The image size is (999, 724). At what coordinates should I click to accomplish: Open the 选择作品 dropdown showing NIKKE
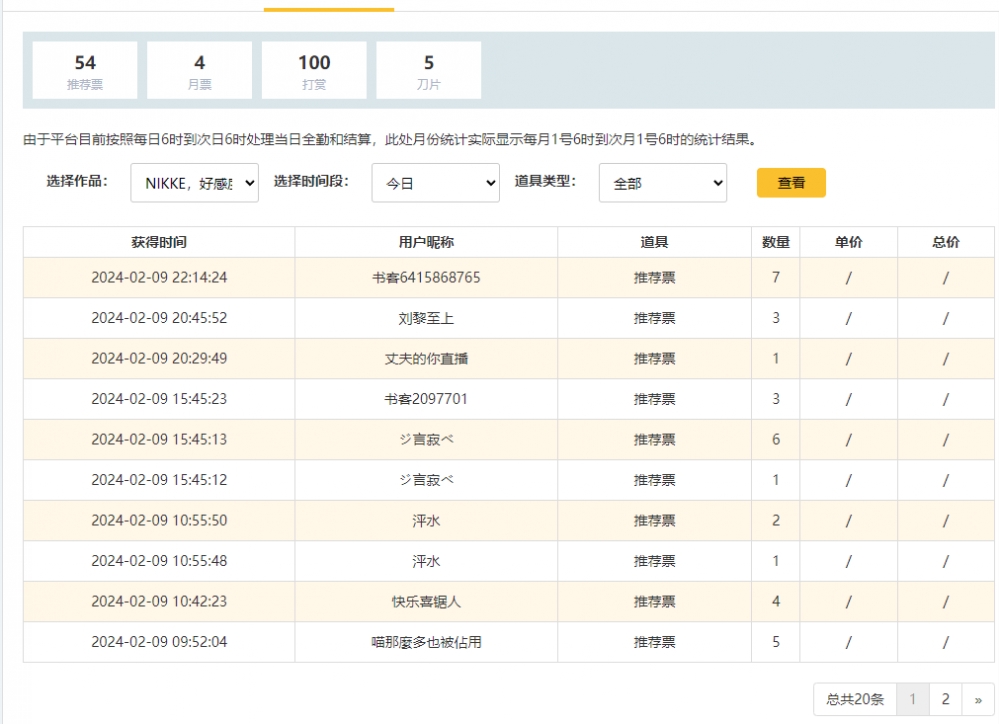tap(194, 183)
